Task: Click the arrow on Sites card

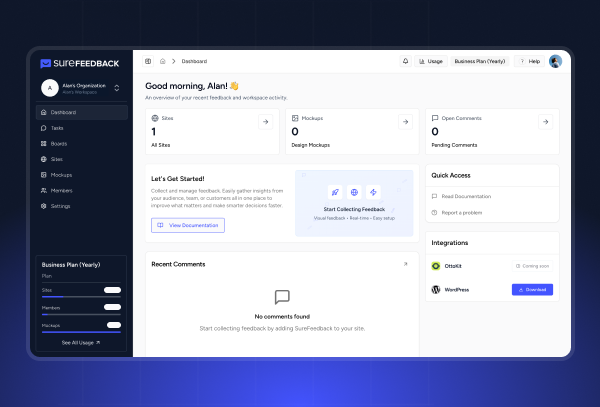Action: (264, 122)
